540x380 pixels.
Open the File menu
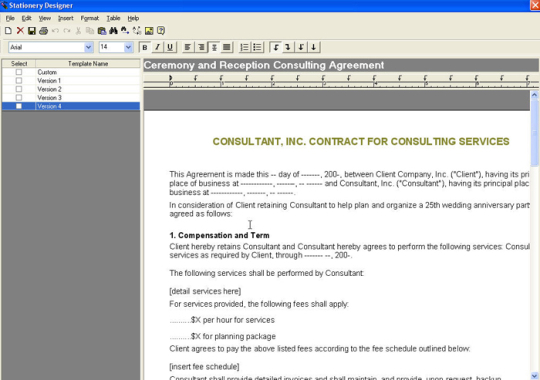pyautogui.click(x=10, y=18)
